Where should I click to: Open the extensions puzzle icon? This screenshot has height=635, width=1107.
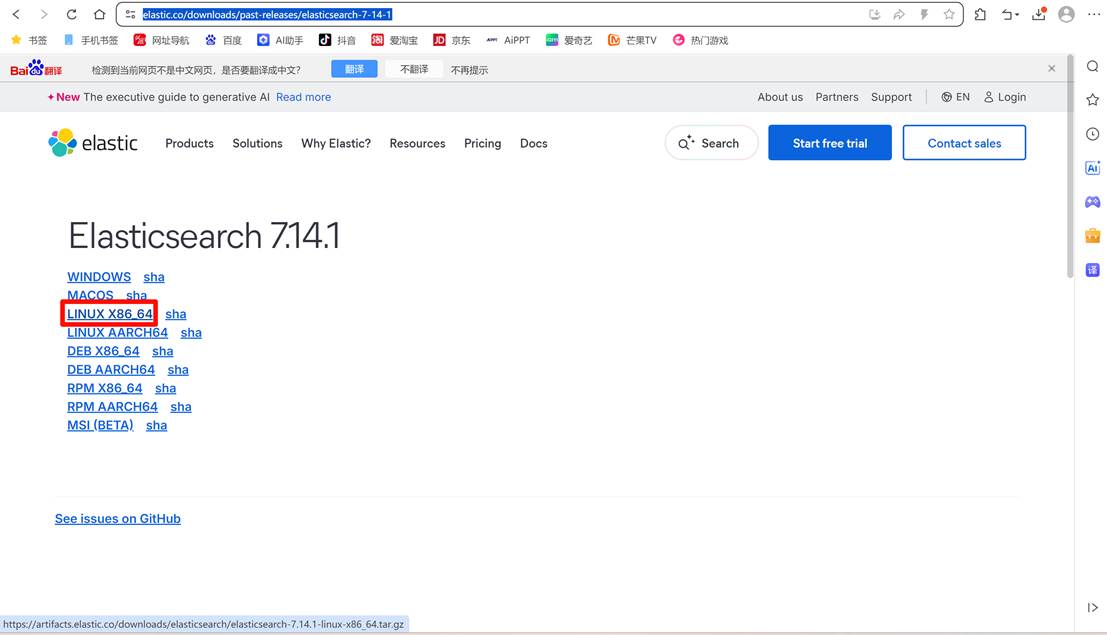tap(980, 14)
